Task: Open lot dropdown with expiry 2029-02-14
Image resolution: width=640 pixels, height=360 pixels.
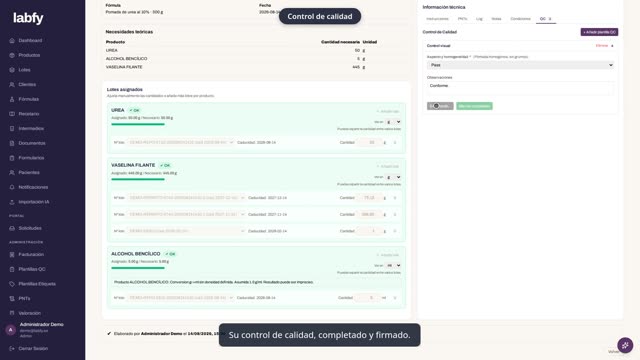Action: coord(186,231)
